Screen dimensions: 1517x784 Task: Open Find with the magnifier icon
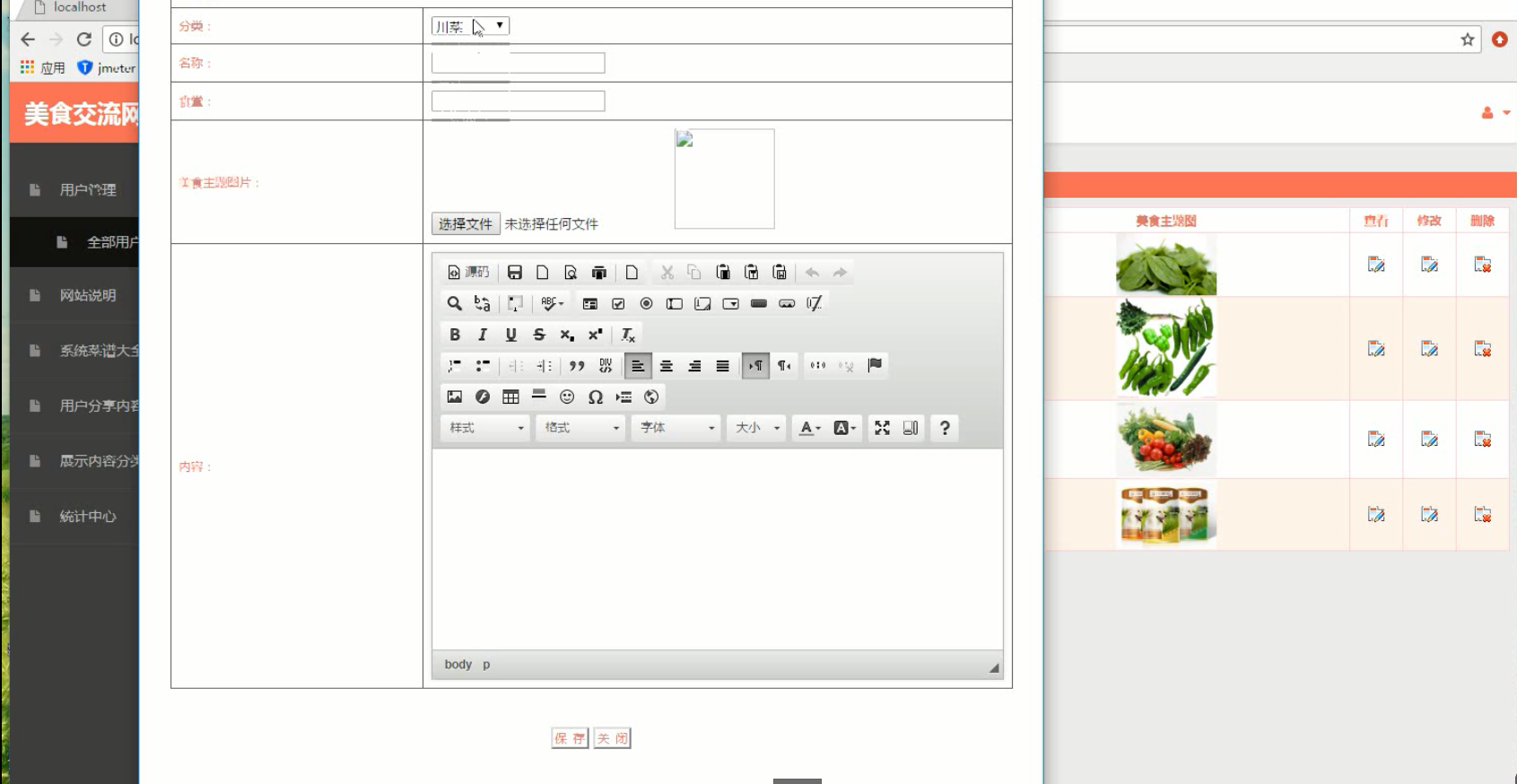pyautogui.click(x=455, y=304)
